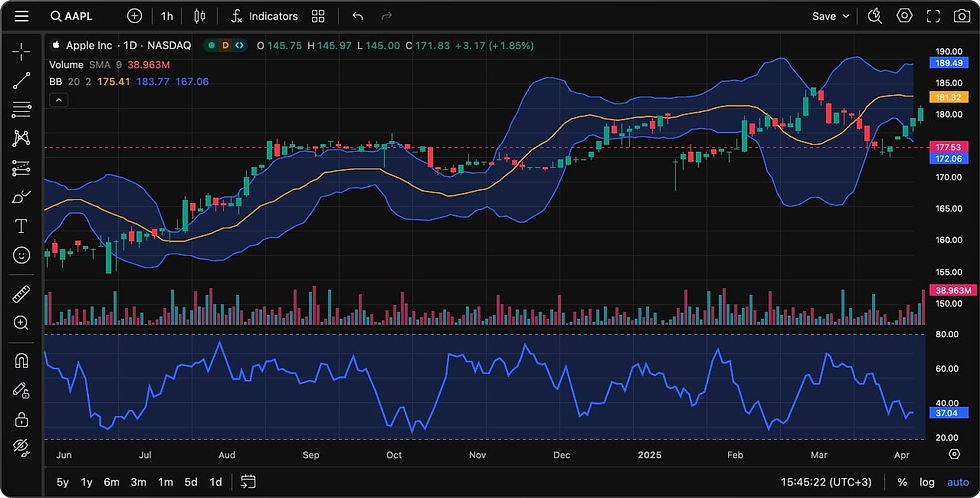Select the brush drawing tool
Viewport: 980px width, 498px height.
(21, 197)
